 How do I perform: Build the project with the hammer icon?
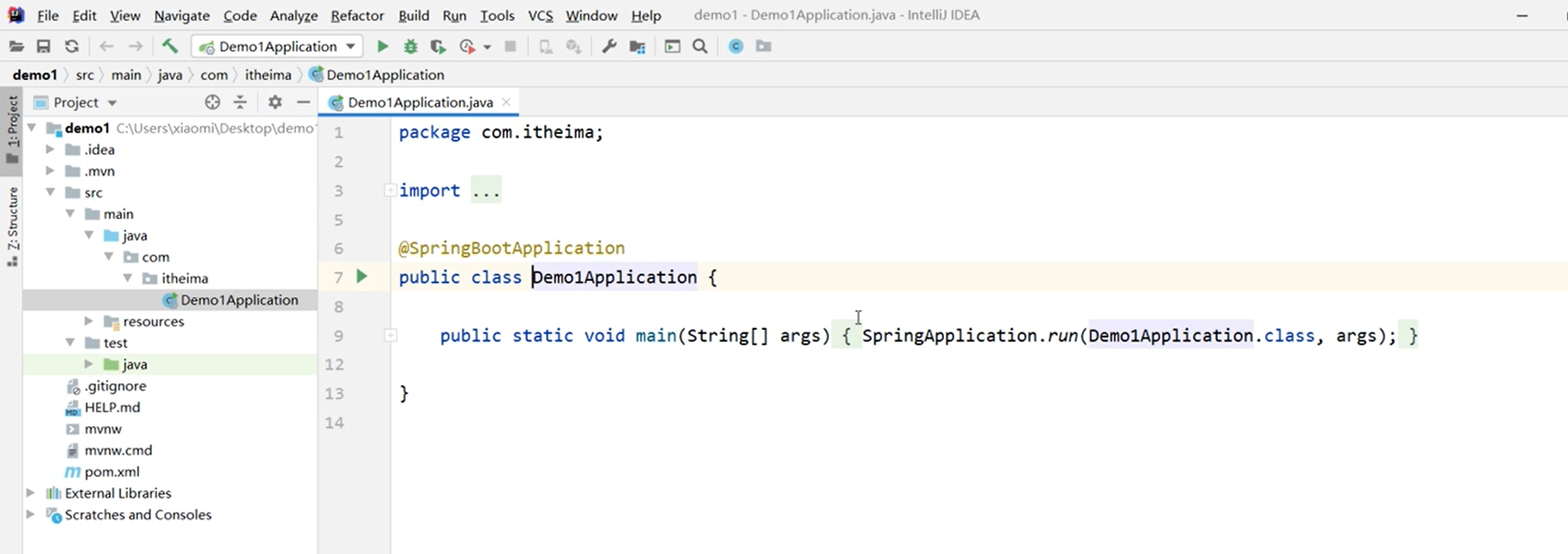170,46
